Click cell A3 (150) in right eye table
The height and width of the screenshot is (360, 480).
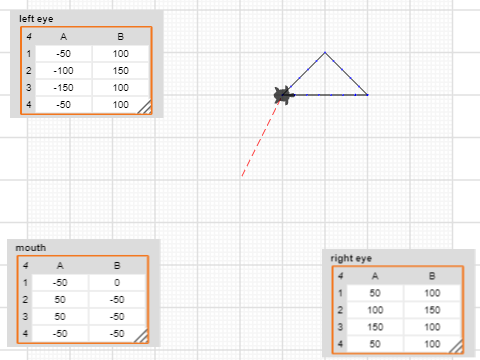[x=375, y=327]
